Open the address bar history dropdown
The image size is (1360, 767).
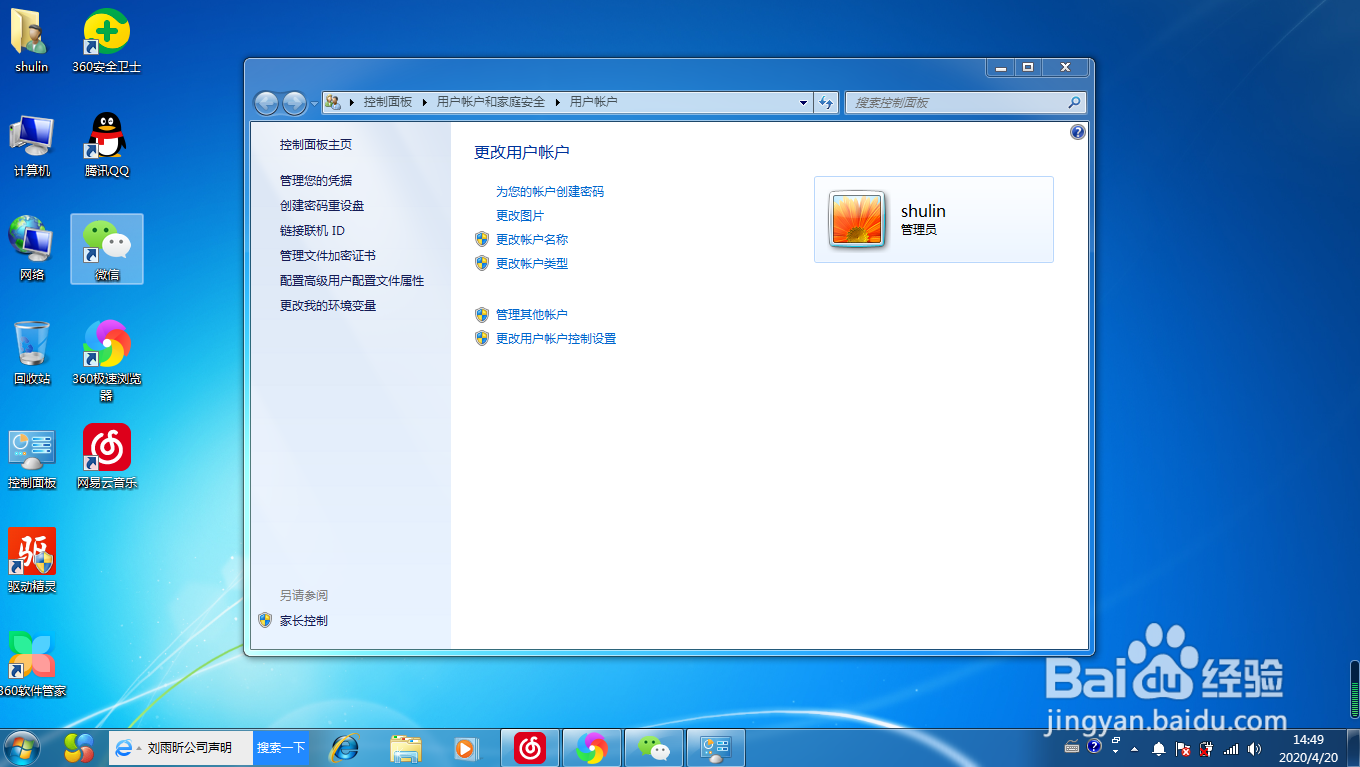[803, 102]
